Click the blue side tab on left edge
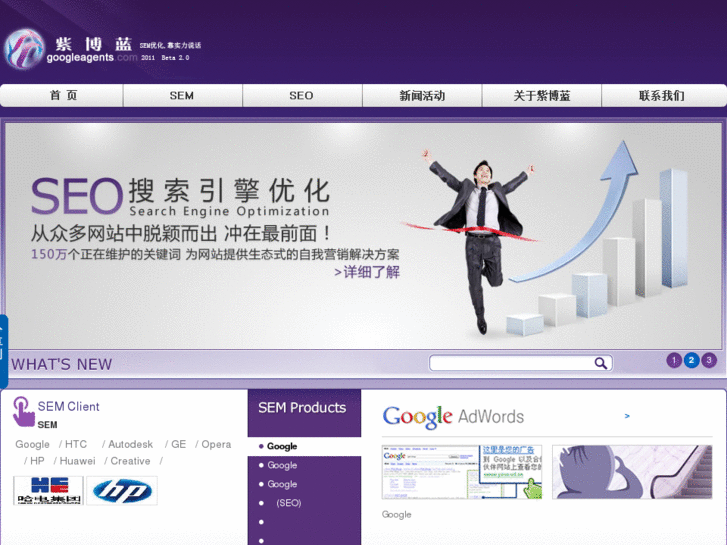 [x=4, y=351]
